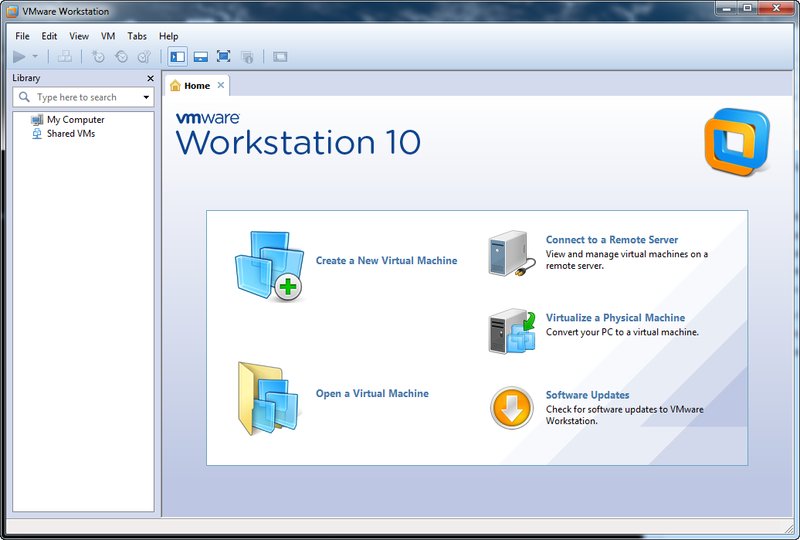Click the VMware Workstation logo in the header
Image resolution: width=800 pixels, height=540 pixels.
pos(737,142)
